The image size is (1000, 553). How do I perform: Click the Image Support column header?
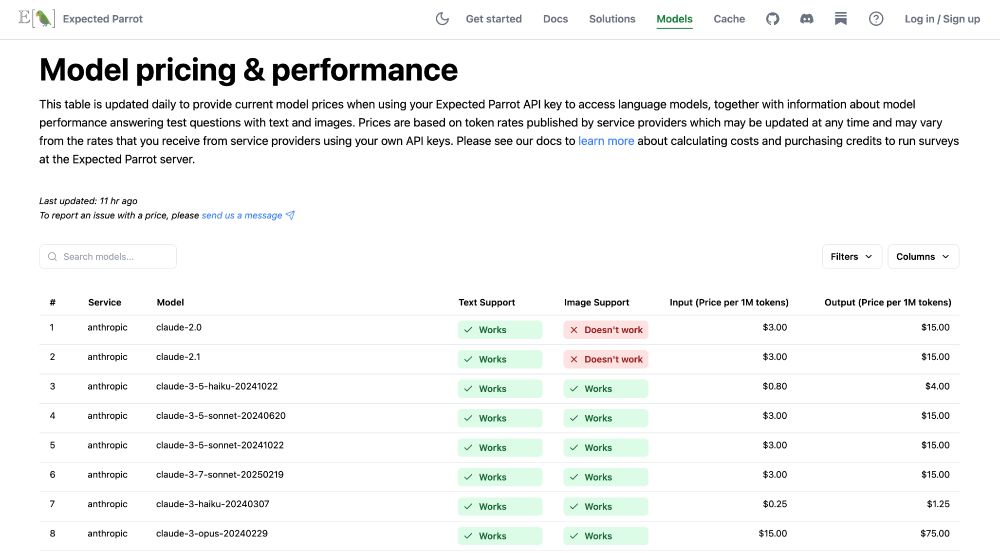[x=596, y=302]
